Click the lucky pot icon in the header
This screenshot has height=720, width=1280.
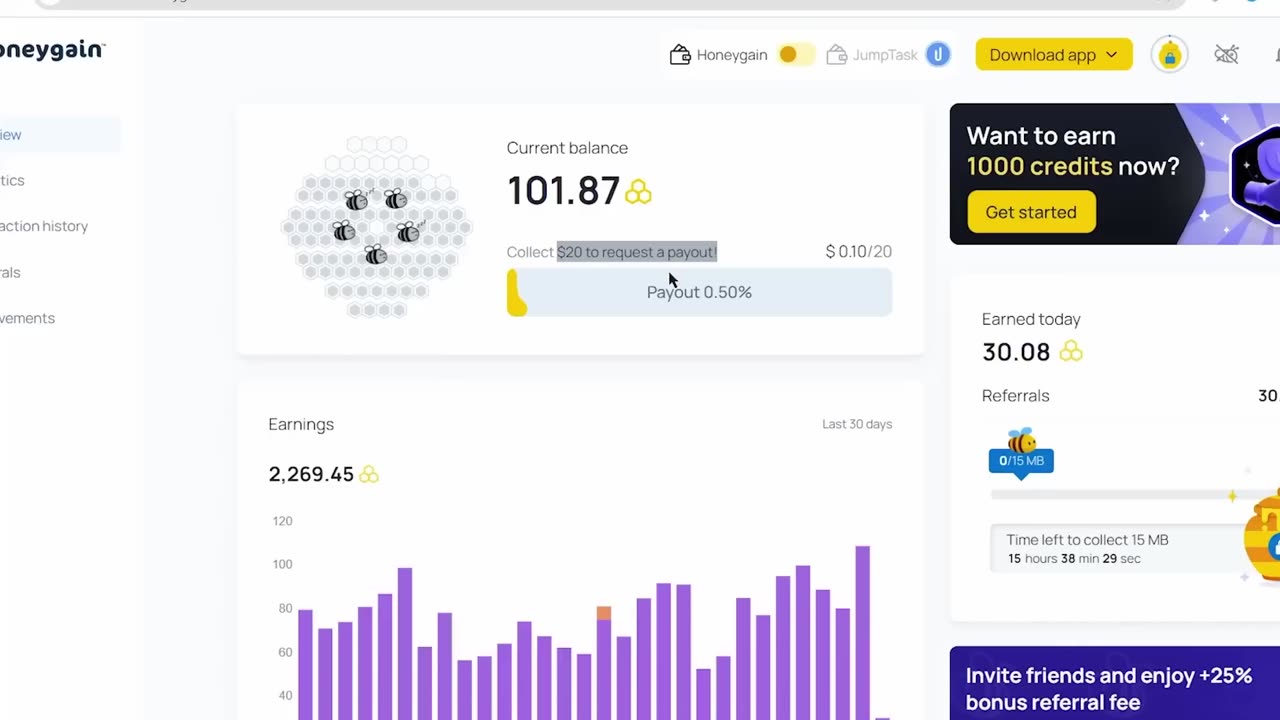click(1170, 55)
